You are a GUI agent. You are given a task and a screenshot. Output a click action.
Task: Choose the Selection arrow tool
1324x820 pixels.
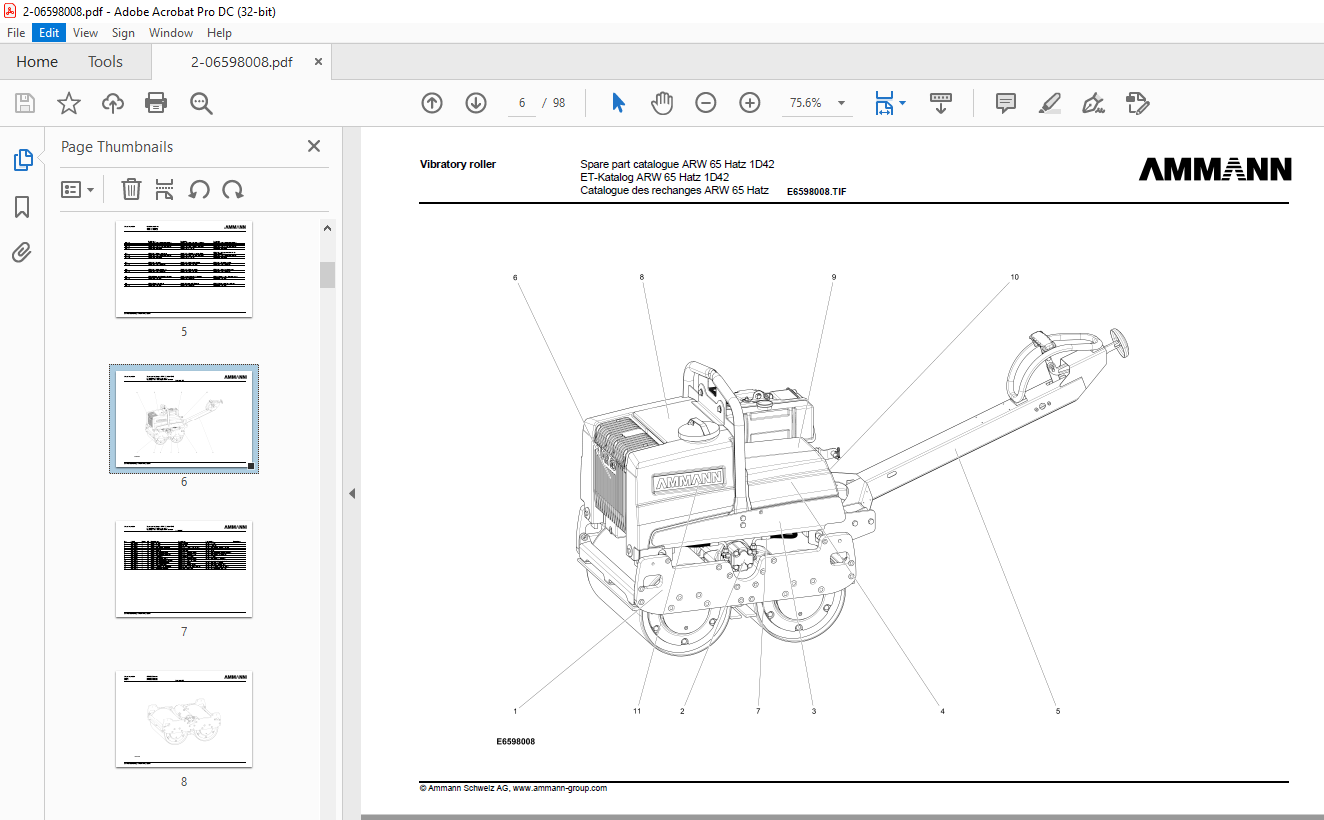(618, 103)
